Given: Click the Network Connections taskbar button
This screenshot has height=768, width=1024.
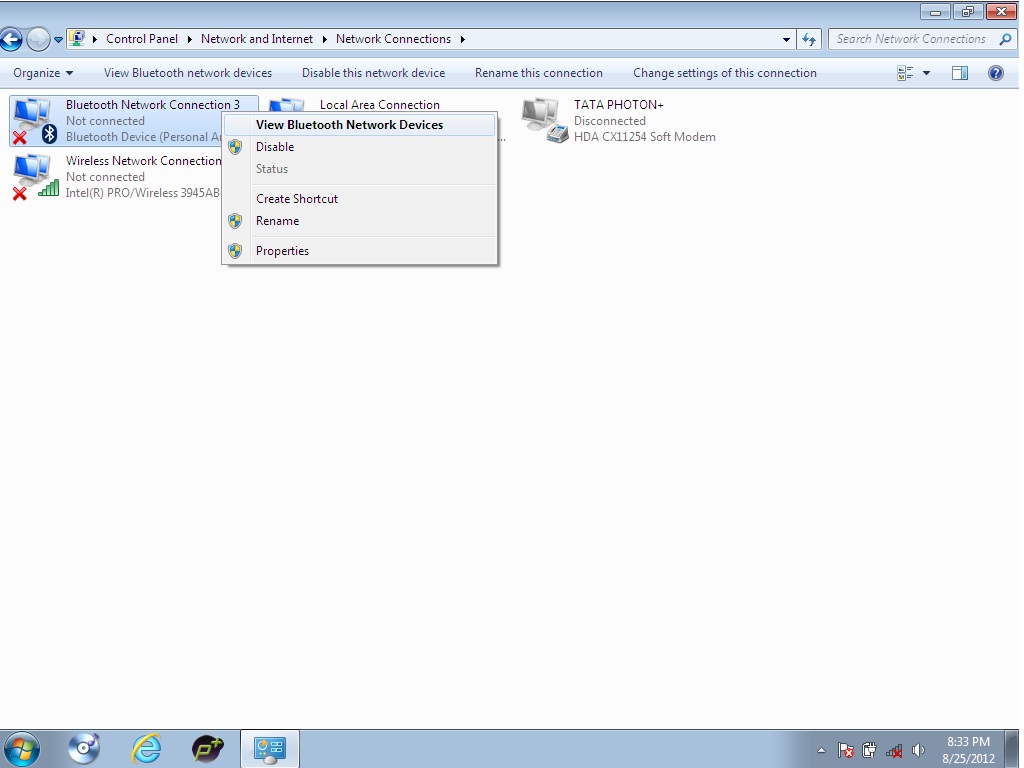Looking at the screenshot, I should pyautogui.click(x=270, y=749).
